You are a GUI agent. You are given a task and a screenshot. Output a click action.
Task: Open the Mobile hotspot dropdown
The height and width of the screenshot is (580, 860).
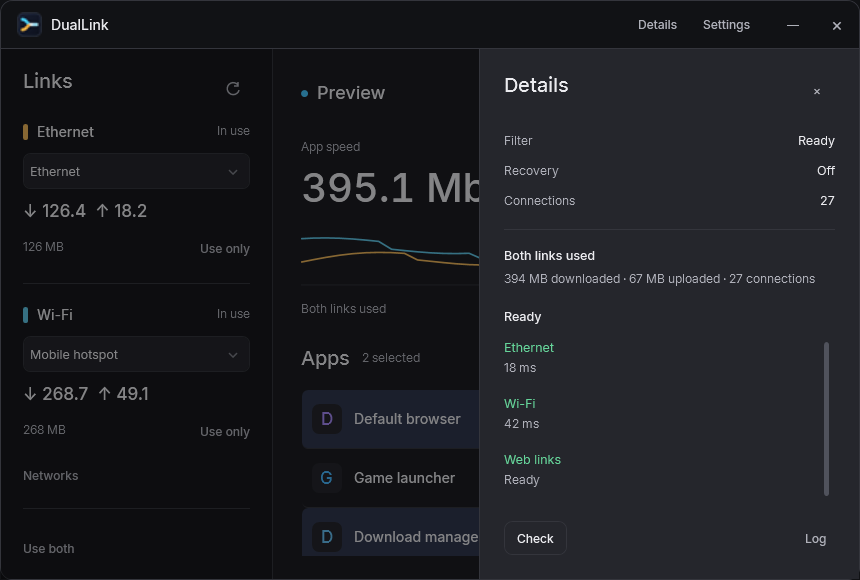136,354
